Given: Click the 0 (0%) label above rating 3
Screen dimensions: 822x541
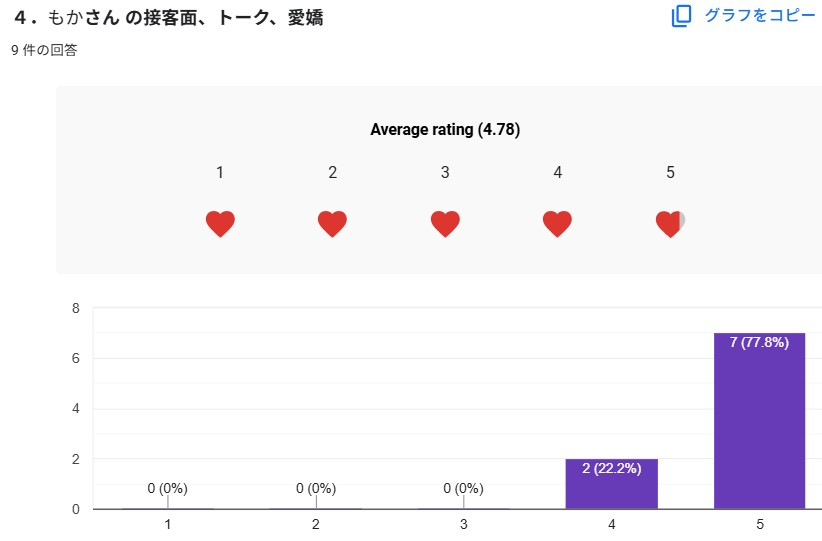Looking at the screenshot, I should tap(464, 488).
